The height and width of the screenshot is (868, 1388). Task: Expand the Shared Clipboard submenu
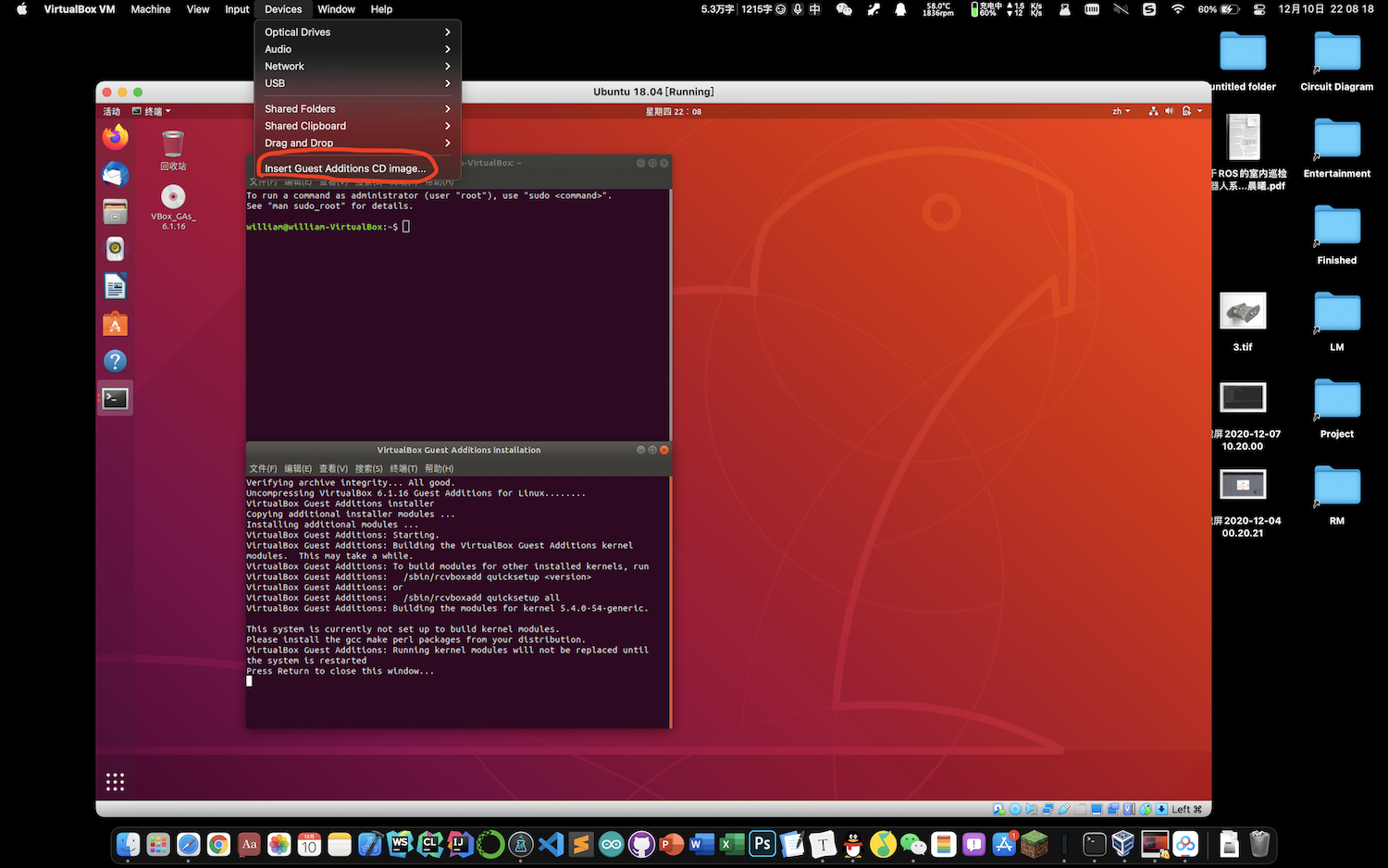[357, 126]
